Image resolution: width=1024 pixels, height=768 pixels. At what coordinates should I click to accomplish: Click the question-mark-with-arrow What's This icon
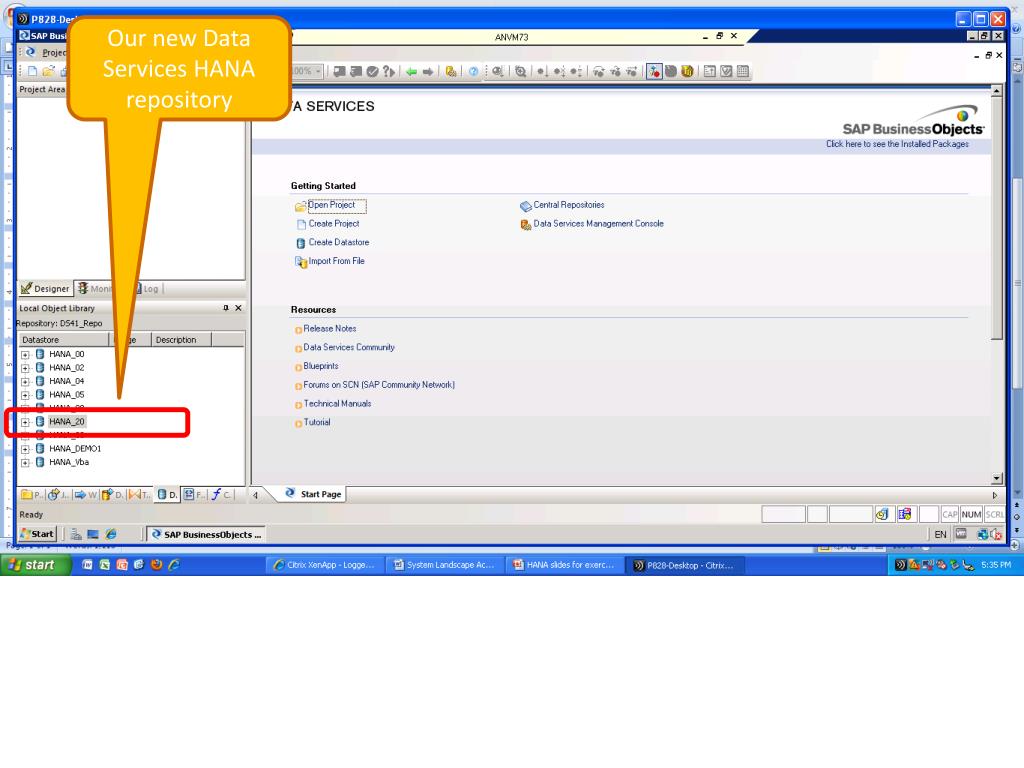(389, 72)
